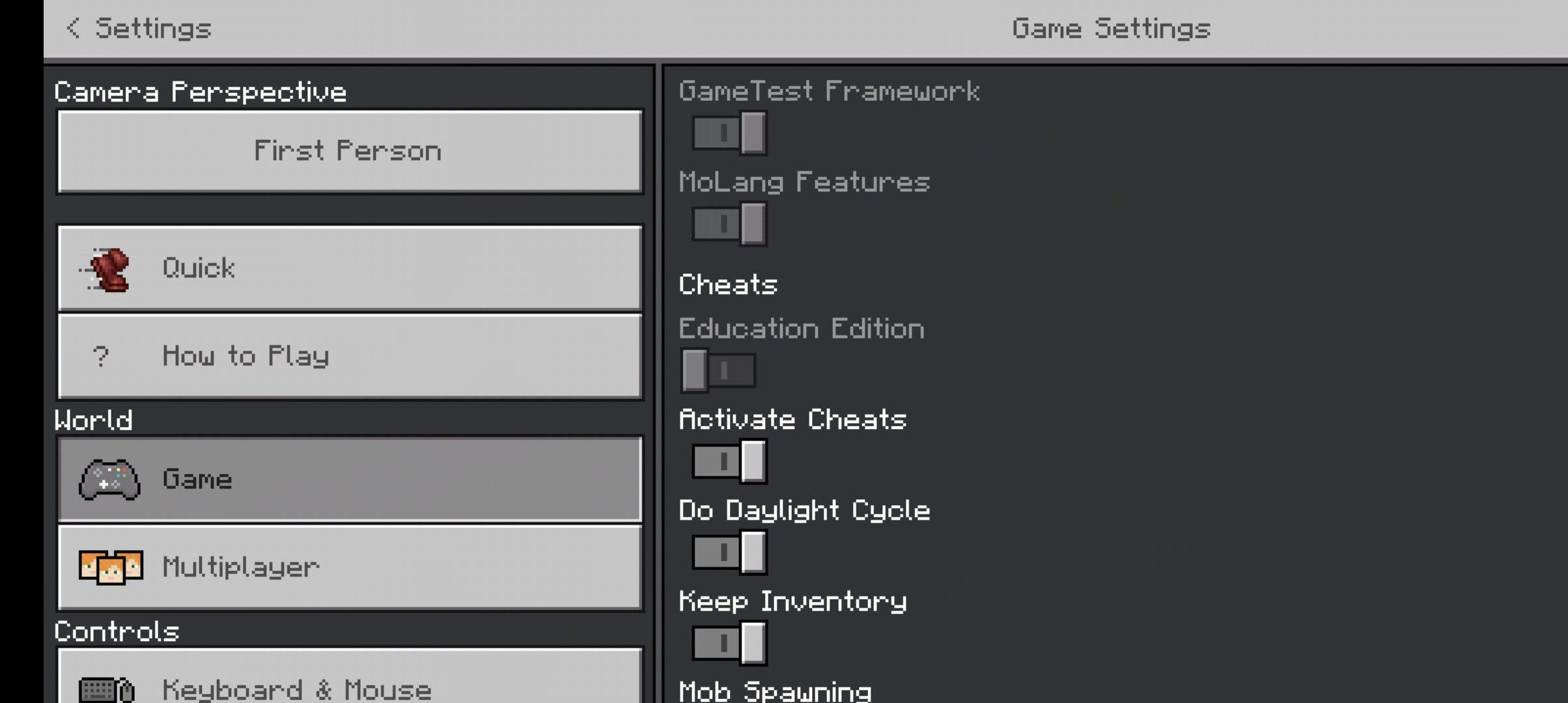Switch off the Keep Inventory toggle
Image resolution: width=1568 pixels, height=703 pixels.
[x=729, y=644]
